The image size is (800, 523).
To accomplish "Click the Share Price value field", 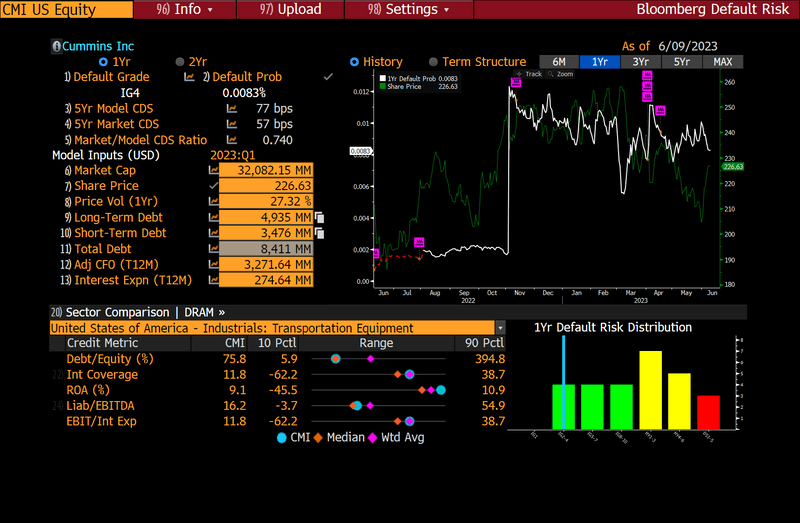I will [265, 186].
